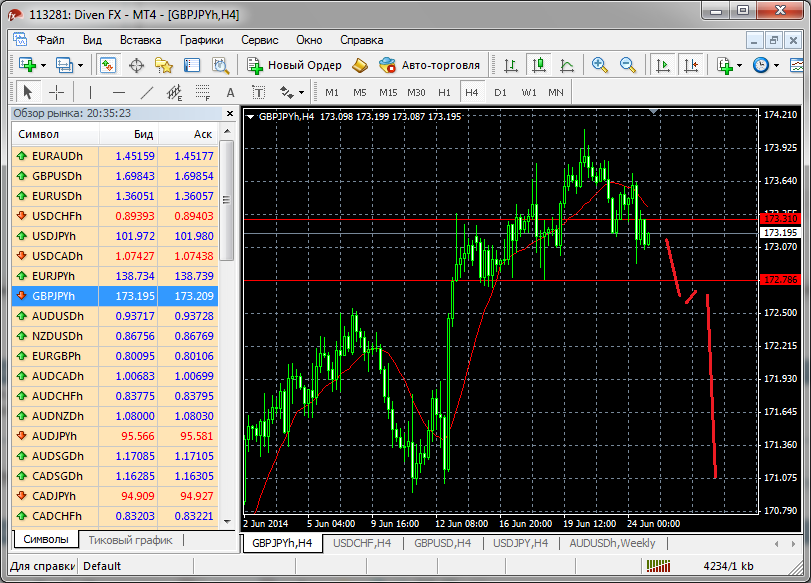Viewport: 811px width, 583px height.
Task: Draw a vertical line on the chart
Action: tap(90, 93)
